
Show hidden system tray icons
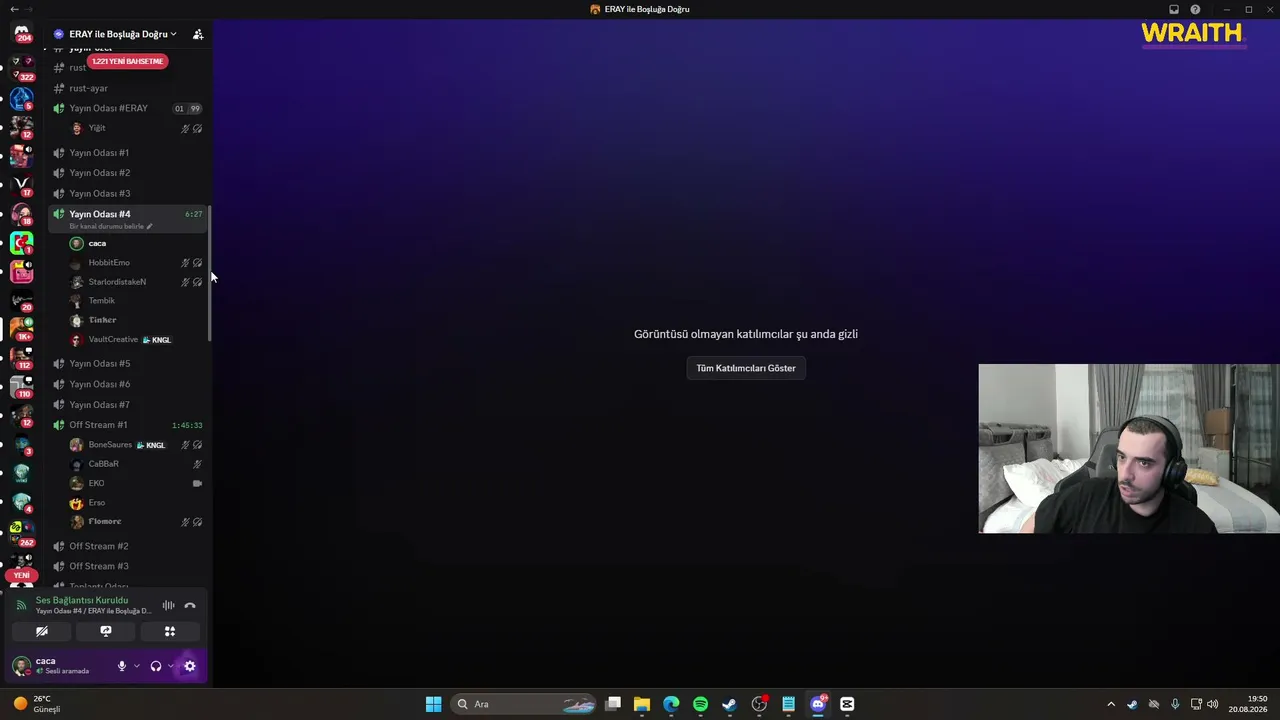[1110, 704]
